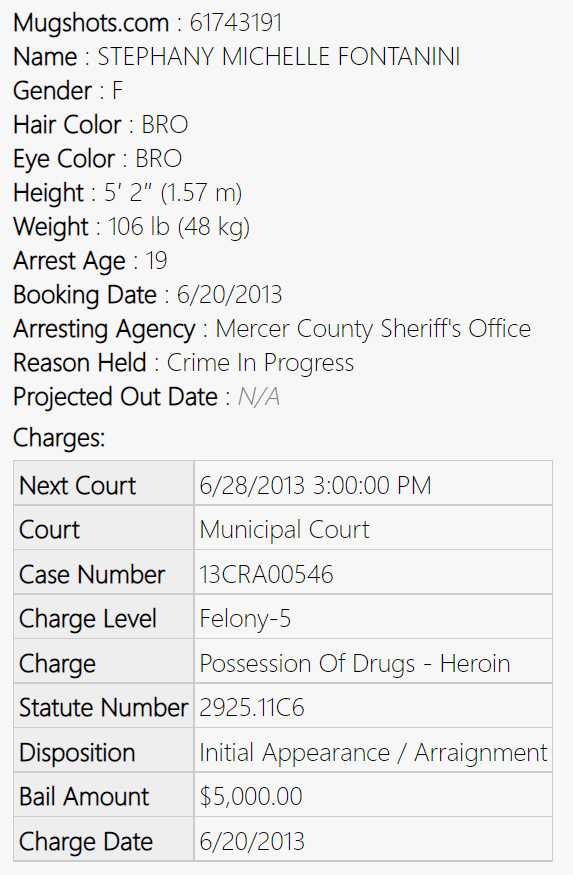Click the Municipal Court cell
The height and width of the screenshot is (875, 573).
[x=373, y=528]
